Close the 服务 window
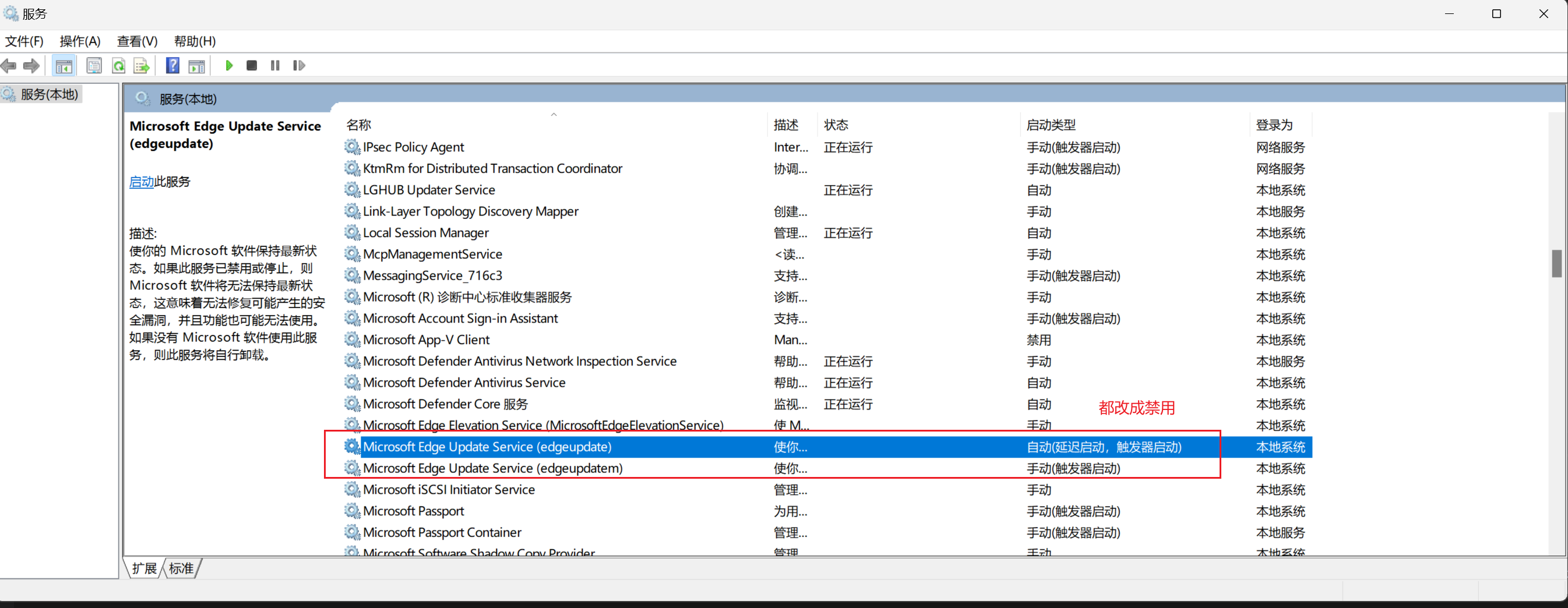Screen dimensions: 1568x608 coord(1544,14)
